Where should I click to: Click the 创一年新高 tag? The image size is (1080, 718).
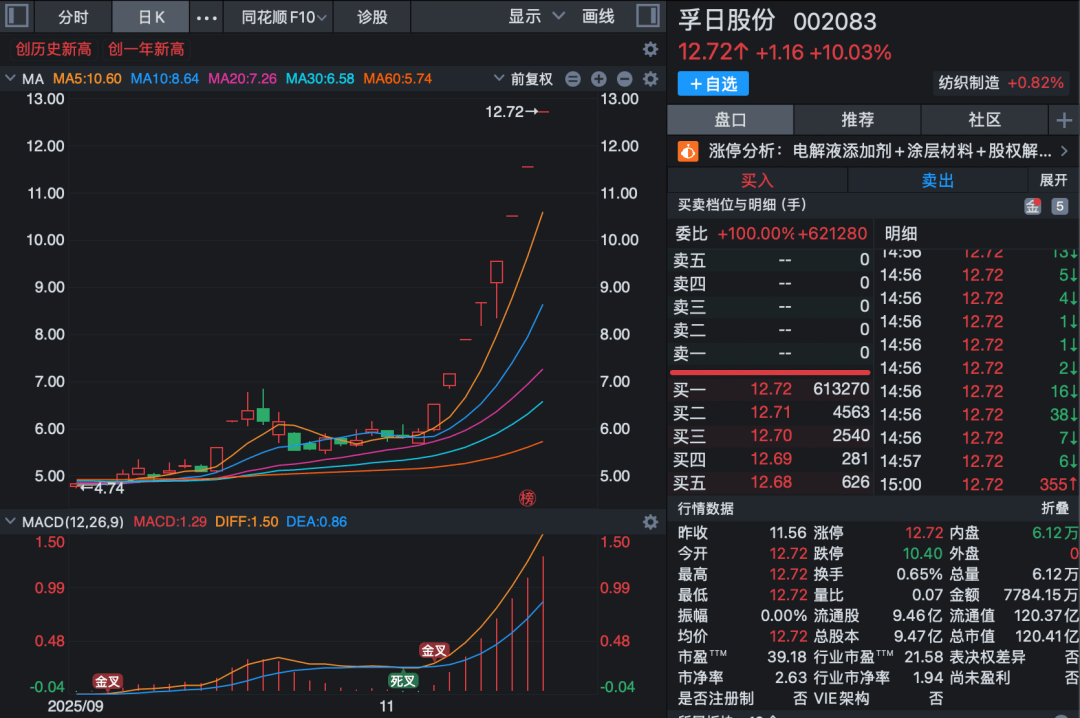(146, 49)
